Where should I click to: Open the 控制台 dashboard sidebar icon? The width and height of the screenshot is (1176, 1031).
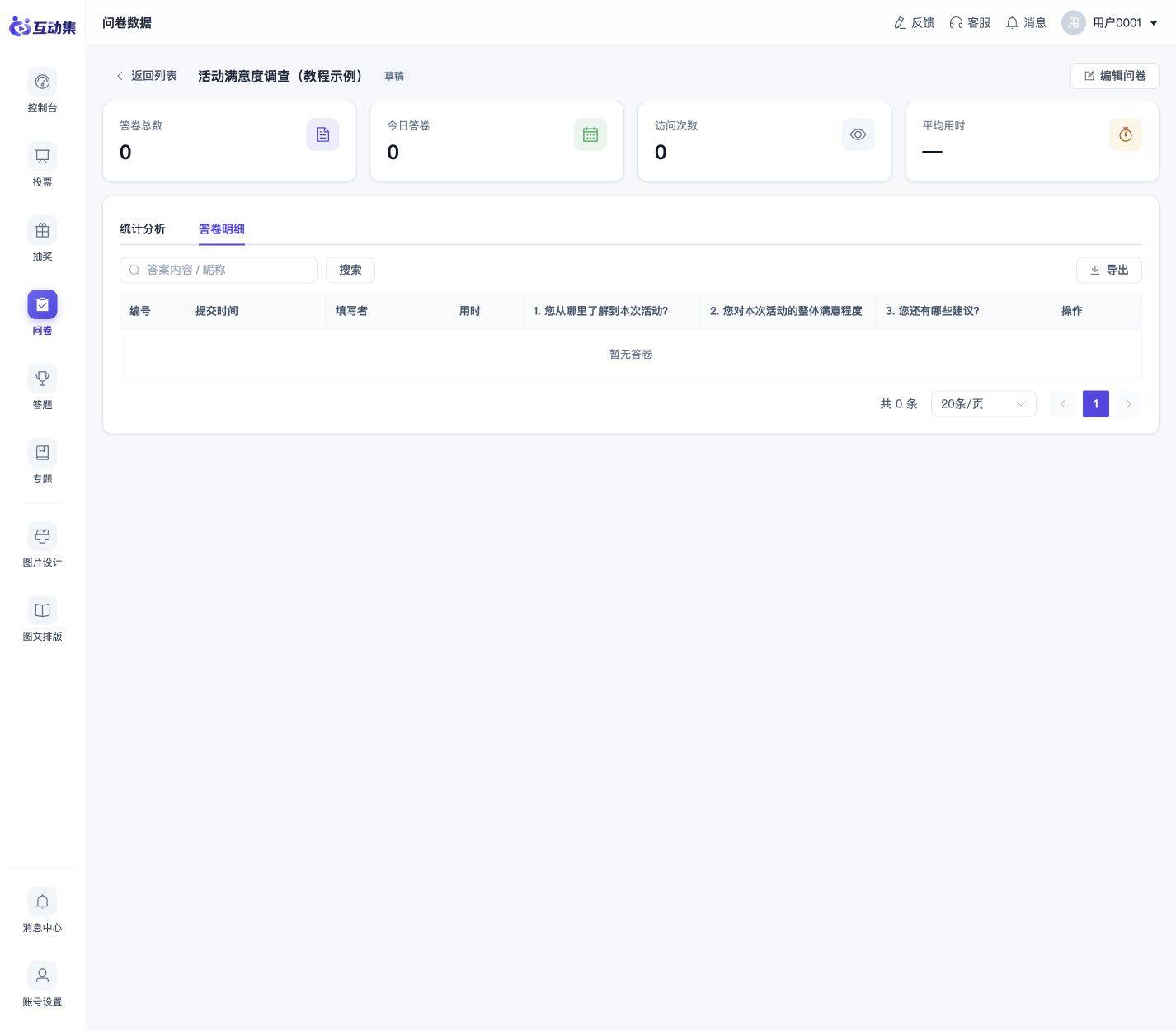(x=42, y=82)
